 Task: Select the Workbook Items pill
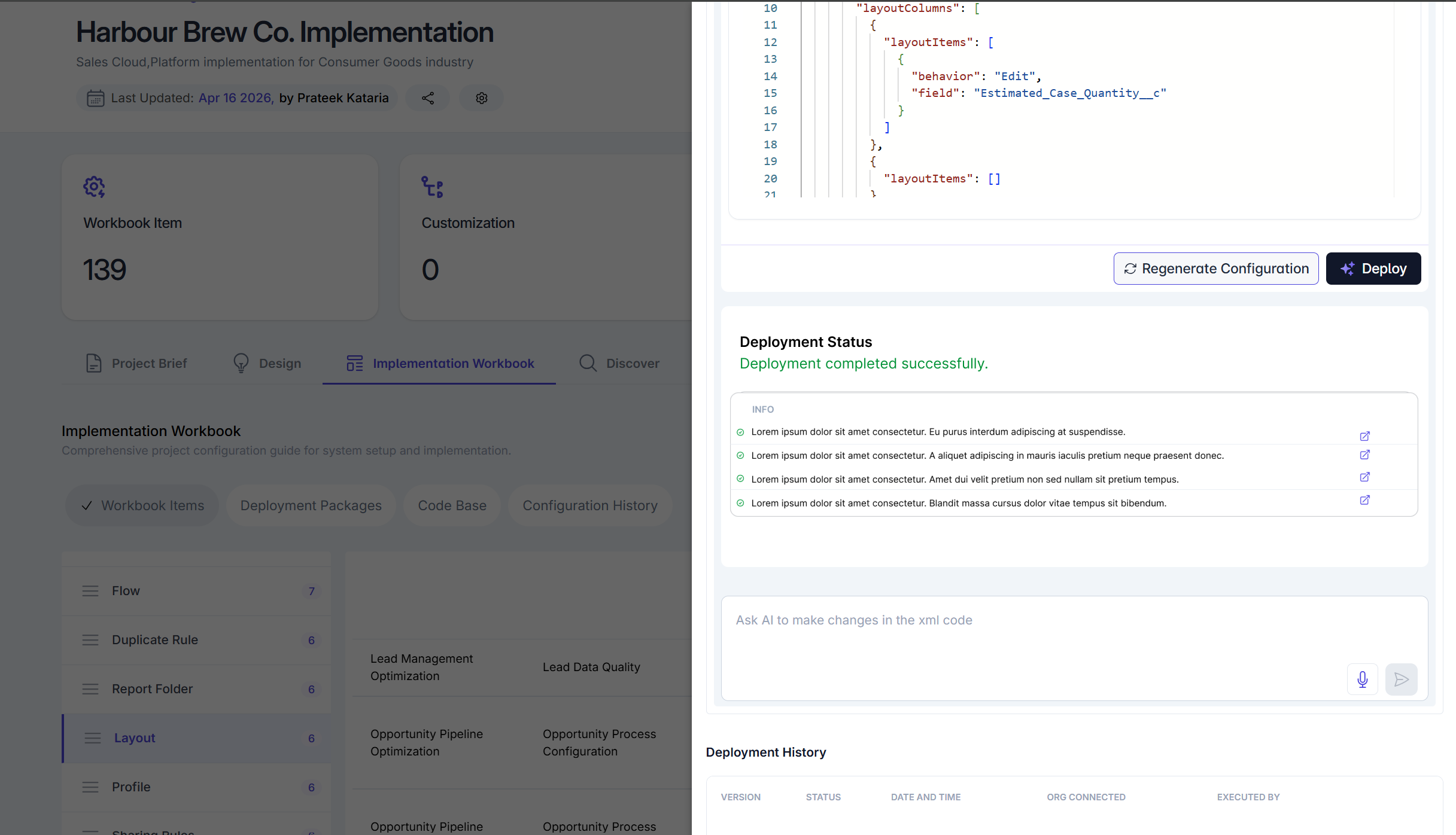click(x=142, y=505)
